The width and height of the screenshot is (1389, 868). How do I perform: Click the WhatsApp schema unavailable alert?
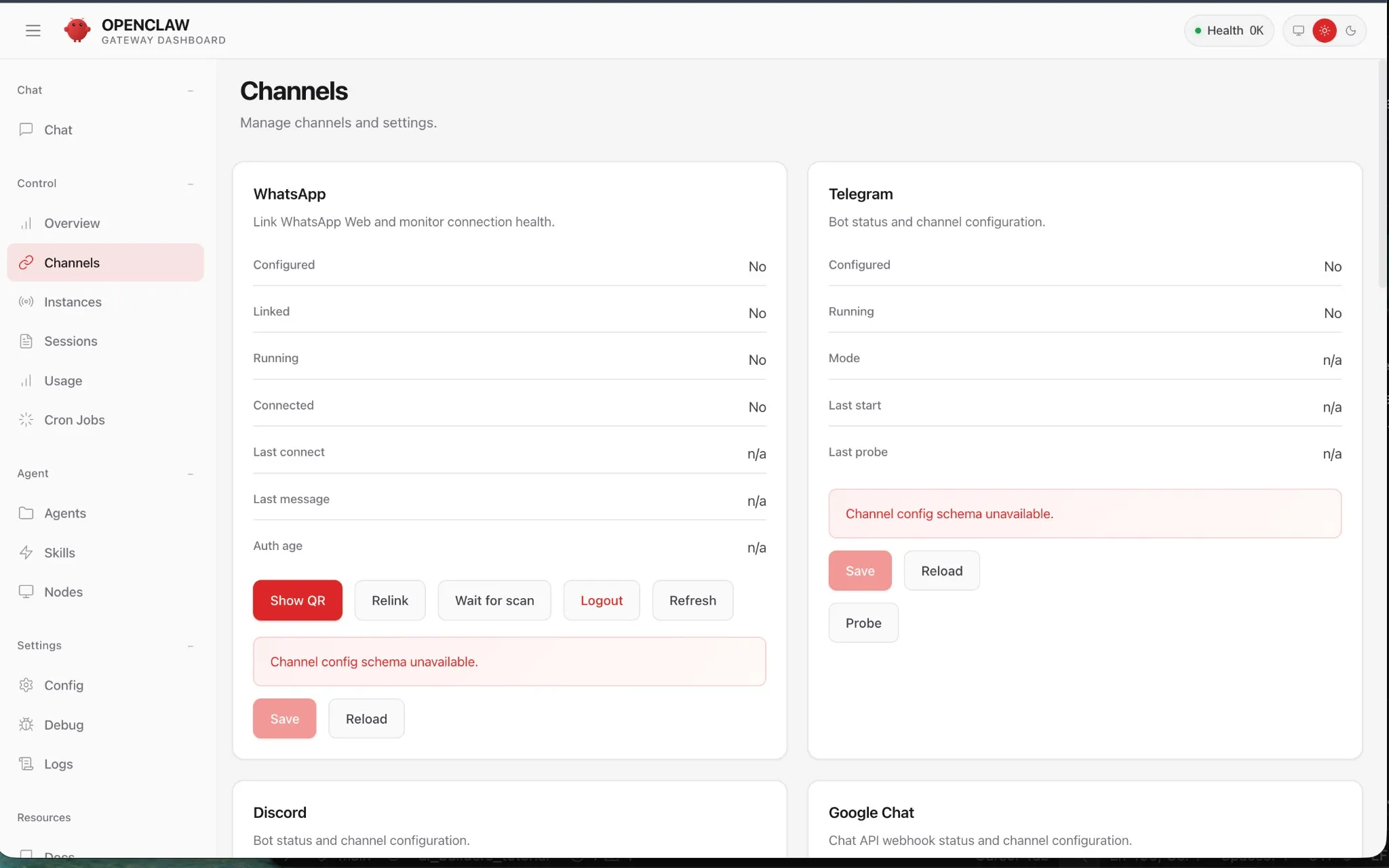pyautogui.click(x=509, y=661)
